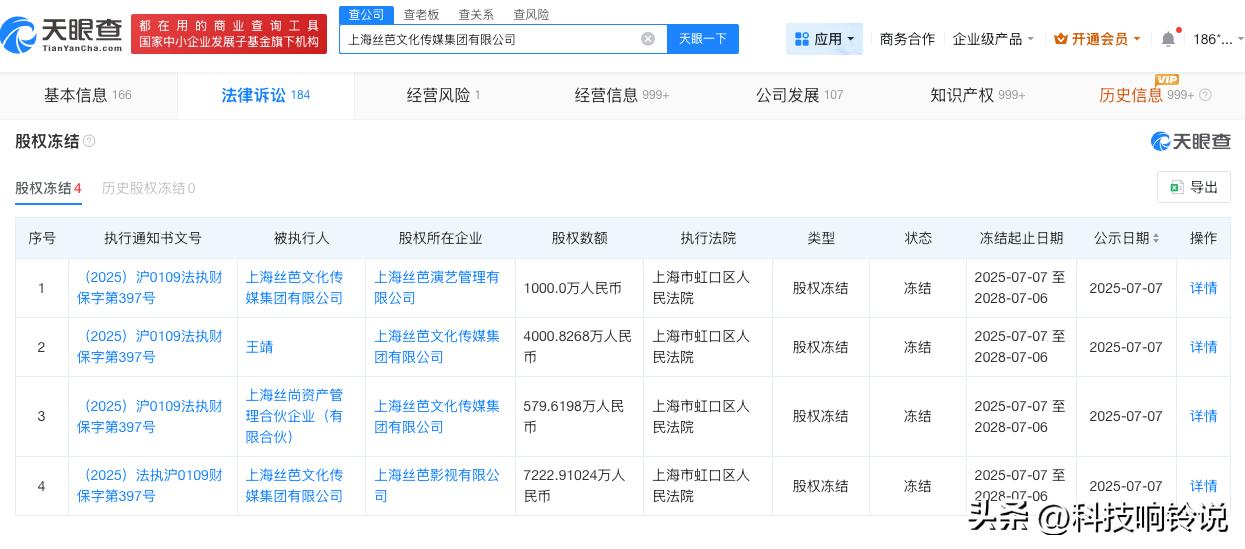The width and height of the screenshot is (1245, 549).
Task: Select the 查关系 search tab
Action: click(x=476, y=14)
